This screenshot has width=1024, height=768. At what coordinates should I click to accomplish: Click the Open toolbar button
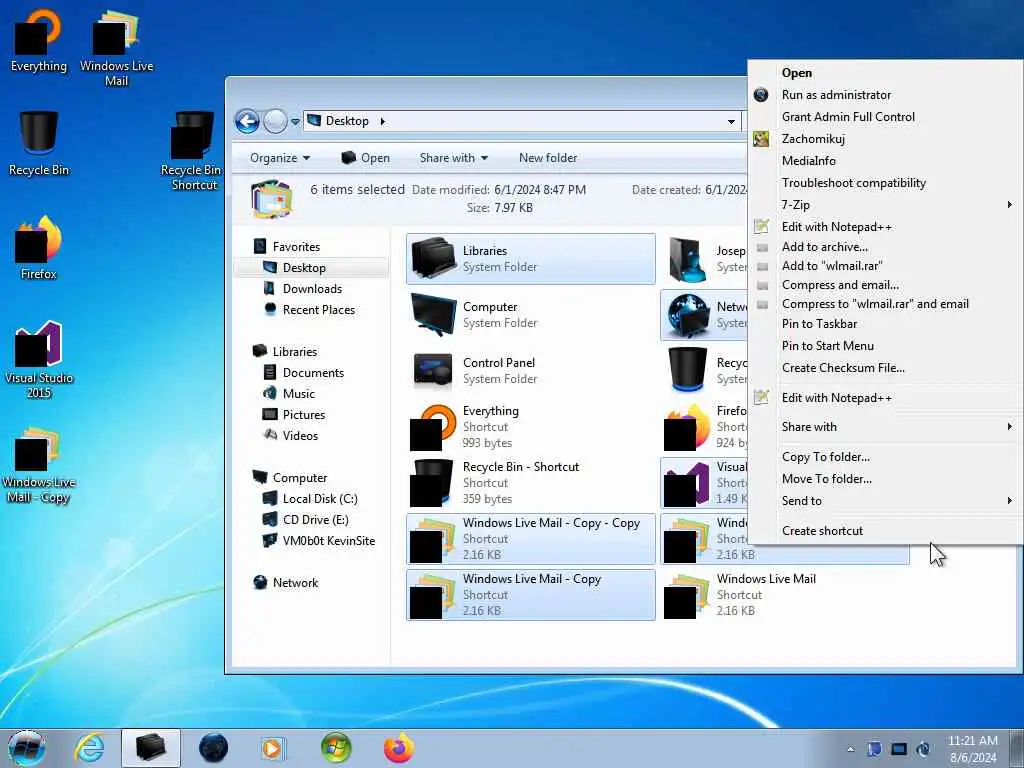click(x=366, y=158)
